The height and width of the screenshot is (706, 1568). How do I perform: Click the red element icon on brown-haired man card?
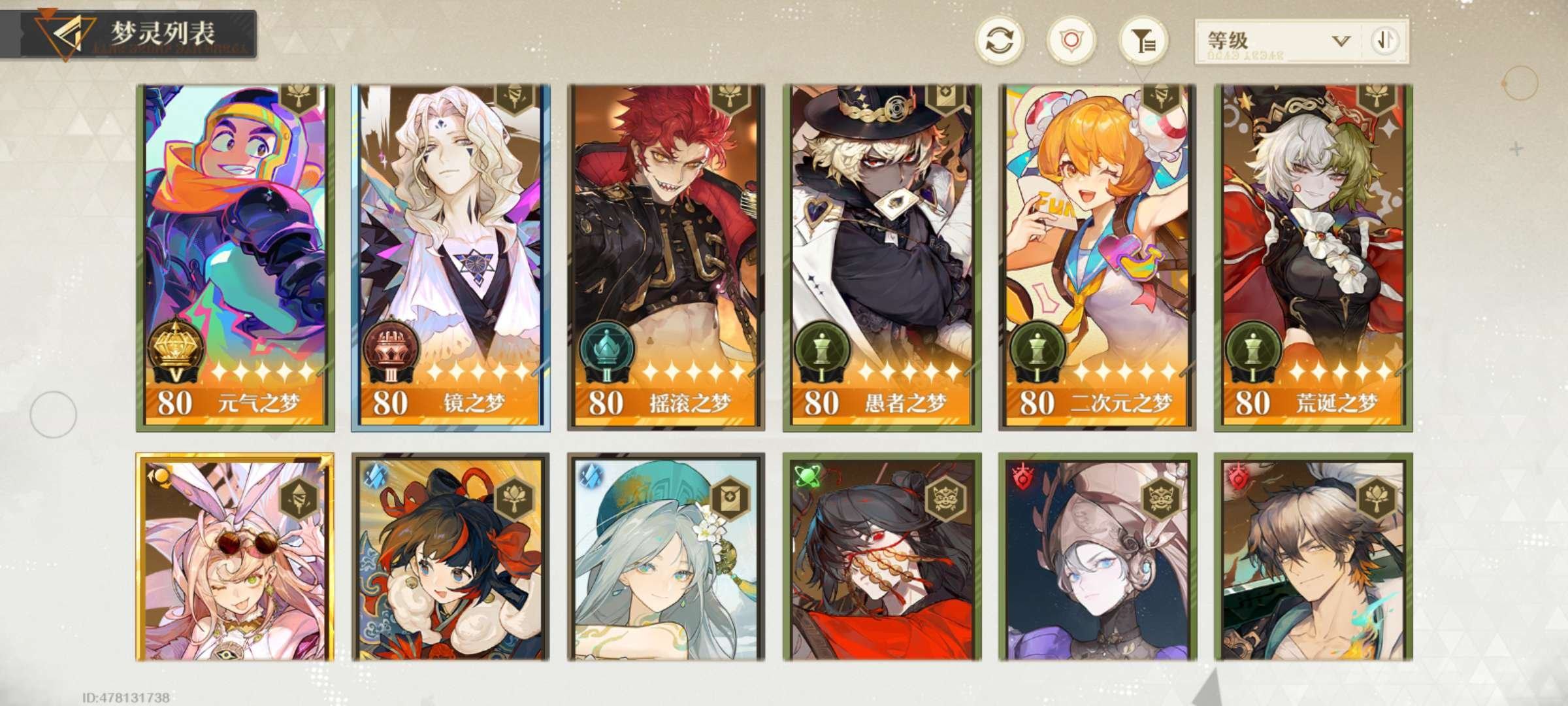tap(1237, 475)
